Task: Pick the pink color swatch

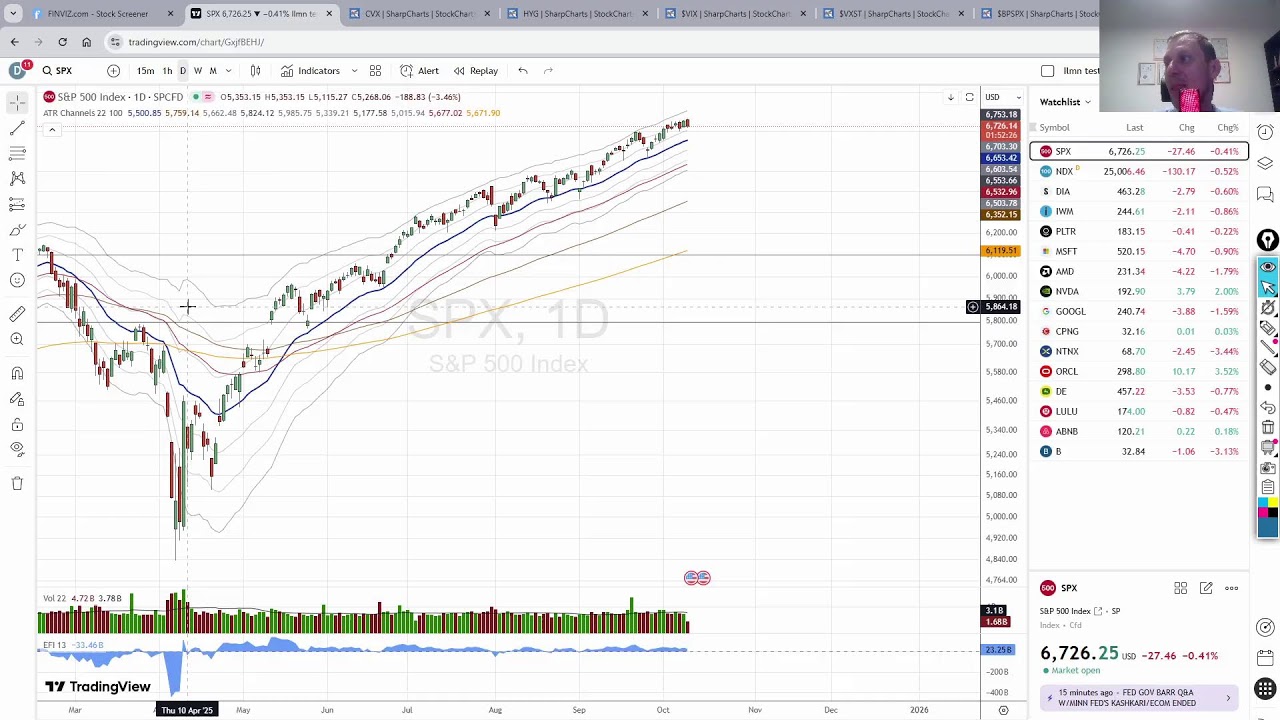Action: 1263,514
